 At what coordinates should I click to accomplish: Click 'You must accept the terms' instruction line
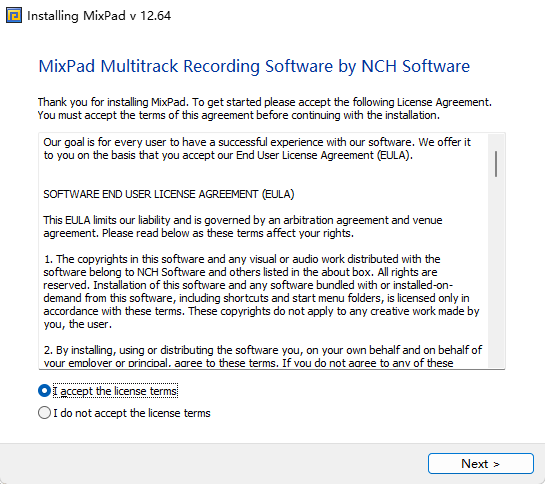(239, 115)
